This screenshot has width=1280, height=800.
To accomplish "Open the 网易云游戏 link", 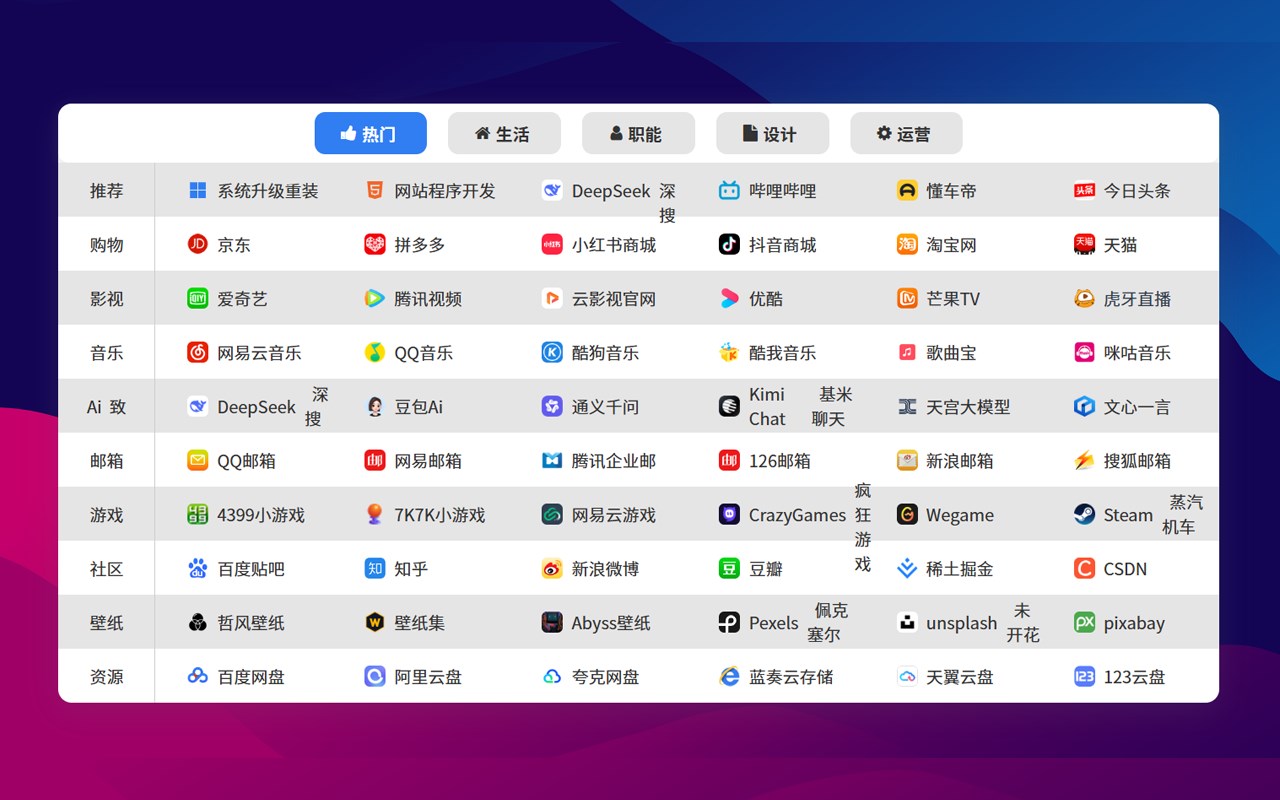I will click(614, 514).
